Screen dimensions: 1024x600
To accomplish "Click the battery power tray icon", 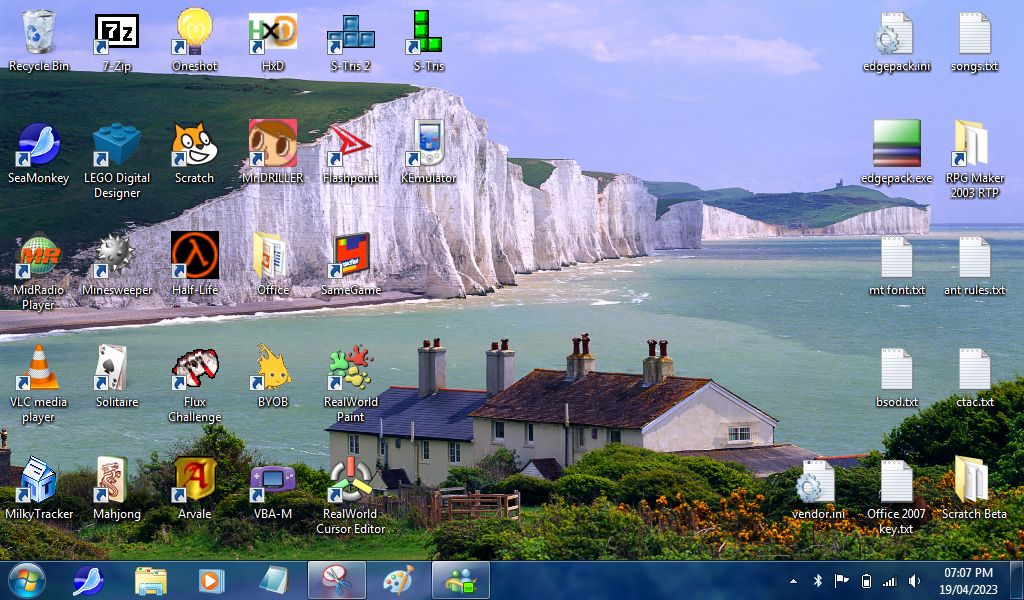I will (866, 580).
